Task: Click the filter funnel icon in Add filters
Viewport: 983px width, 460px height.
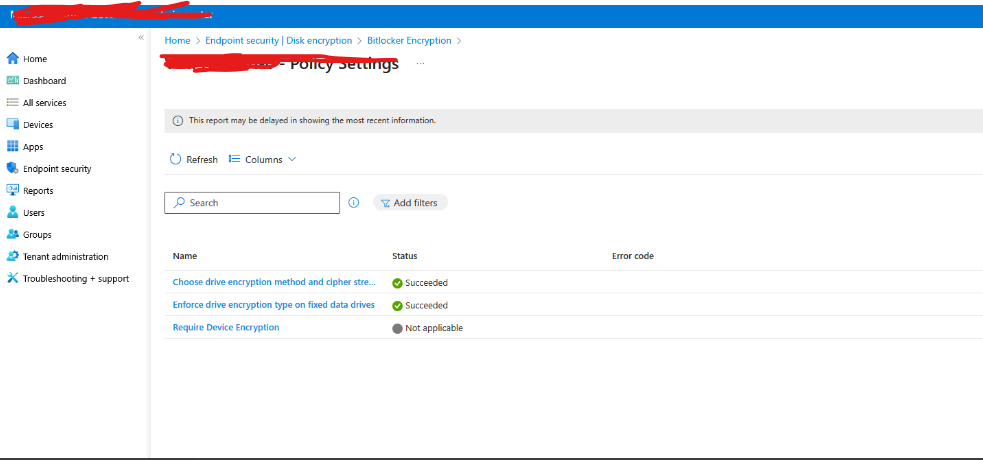Action: [386, 203]
